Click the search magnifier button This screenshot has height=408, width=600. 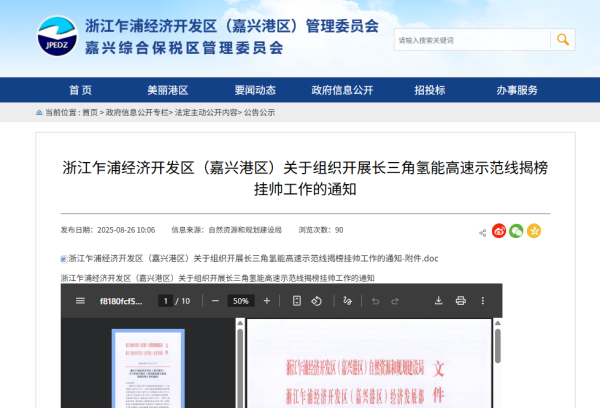click(562, 39)
